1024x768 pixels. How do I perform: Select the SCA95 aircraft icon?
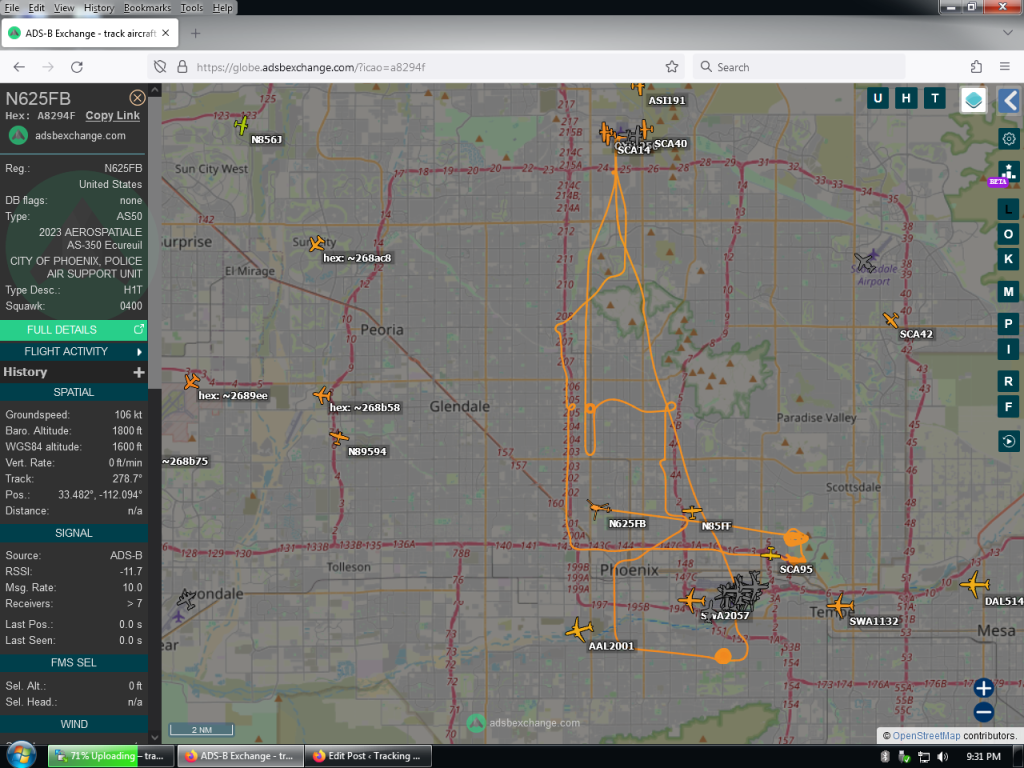[x=771, y=554]
